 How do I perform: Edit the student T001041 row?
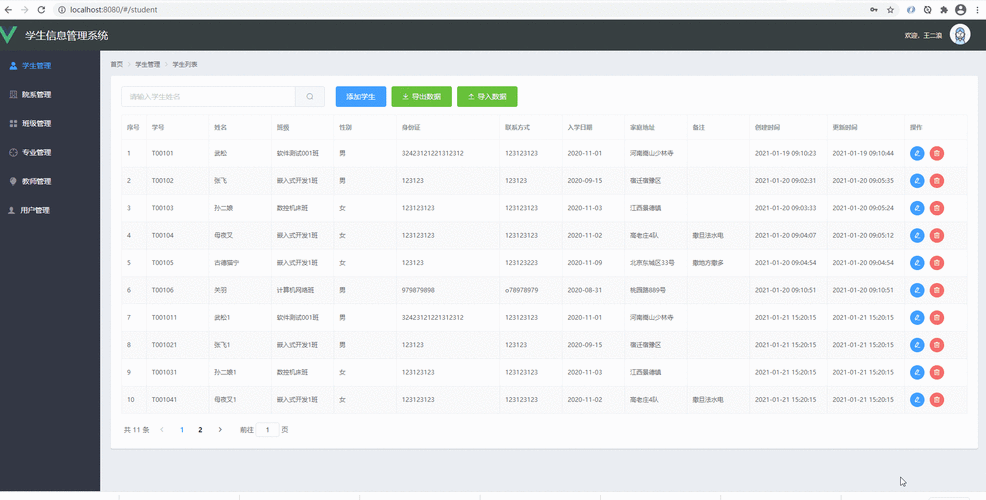(917, 399)
